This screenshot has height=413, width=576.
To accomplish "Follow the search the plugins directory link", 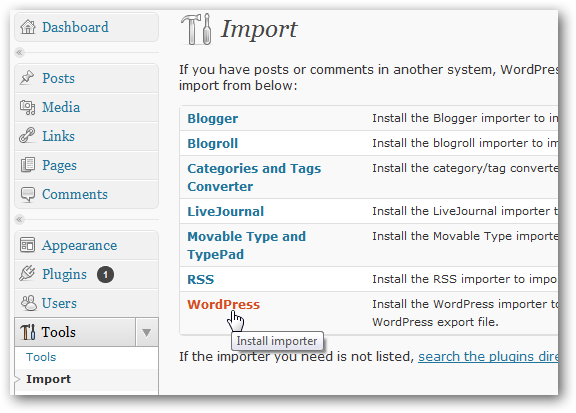I will point(488,356).
